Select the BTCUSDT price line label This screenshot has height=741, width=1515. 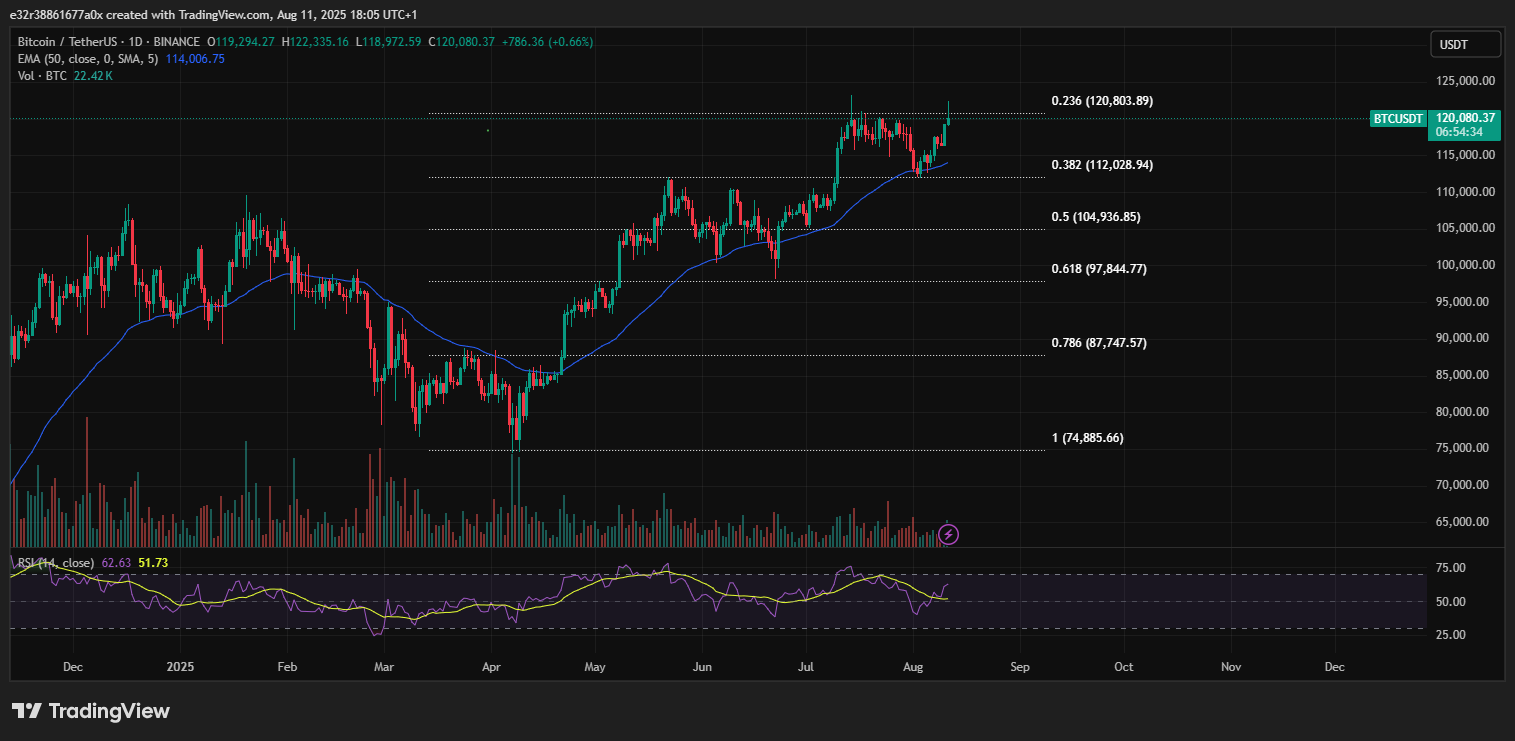(1398, 118)
